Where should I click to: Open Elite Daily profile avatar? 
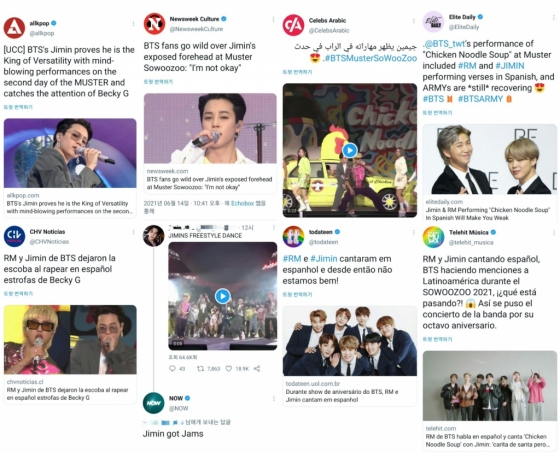(x=433, y=21)
